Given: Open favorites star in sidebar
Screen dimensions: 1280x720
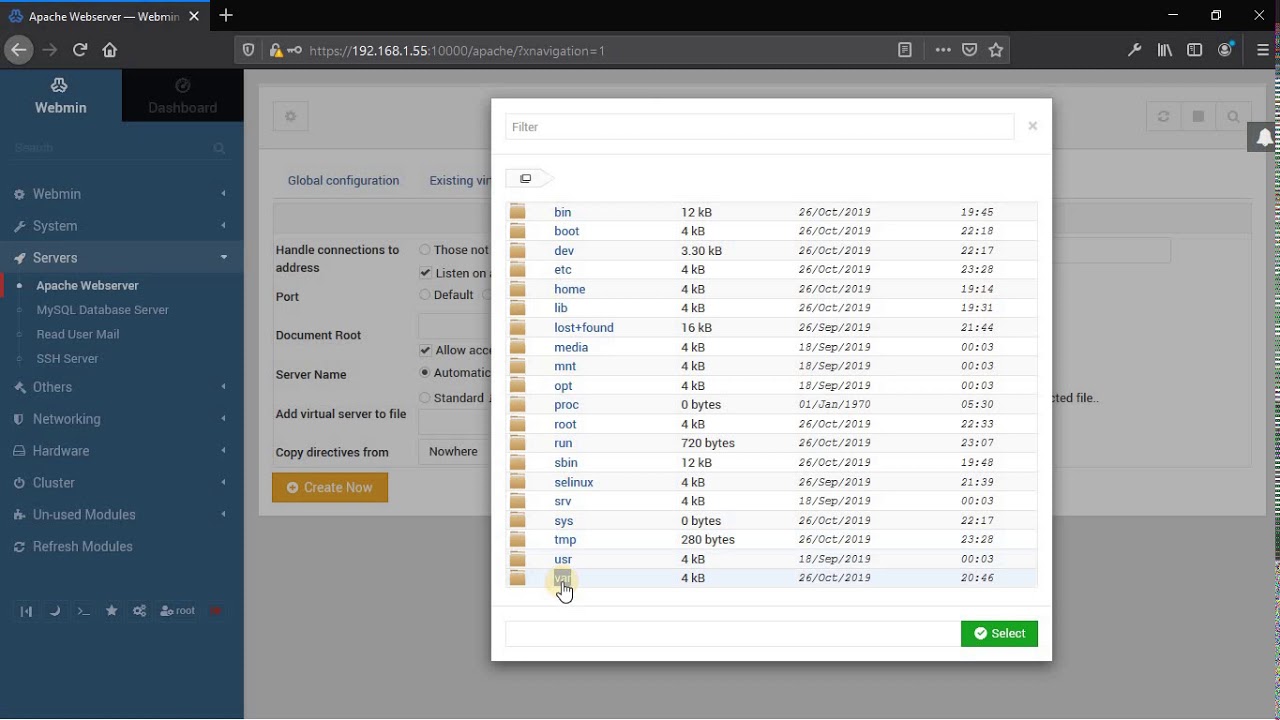Looking at the screenshot, I should click(112, 611).
